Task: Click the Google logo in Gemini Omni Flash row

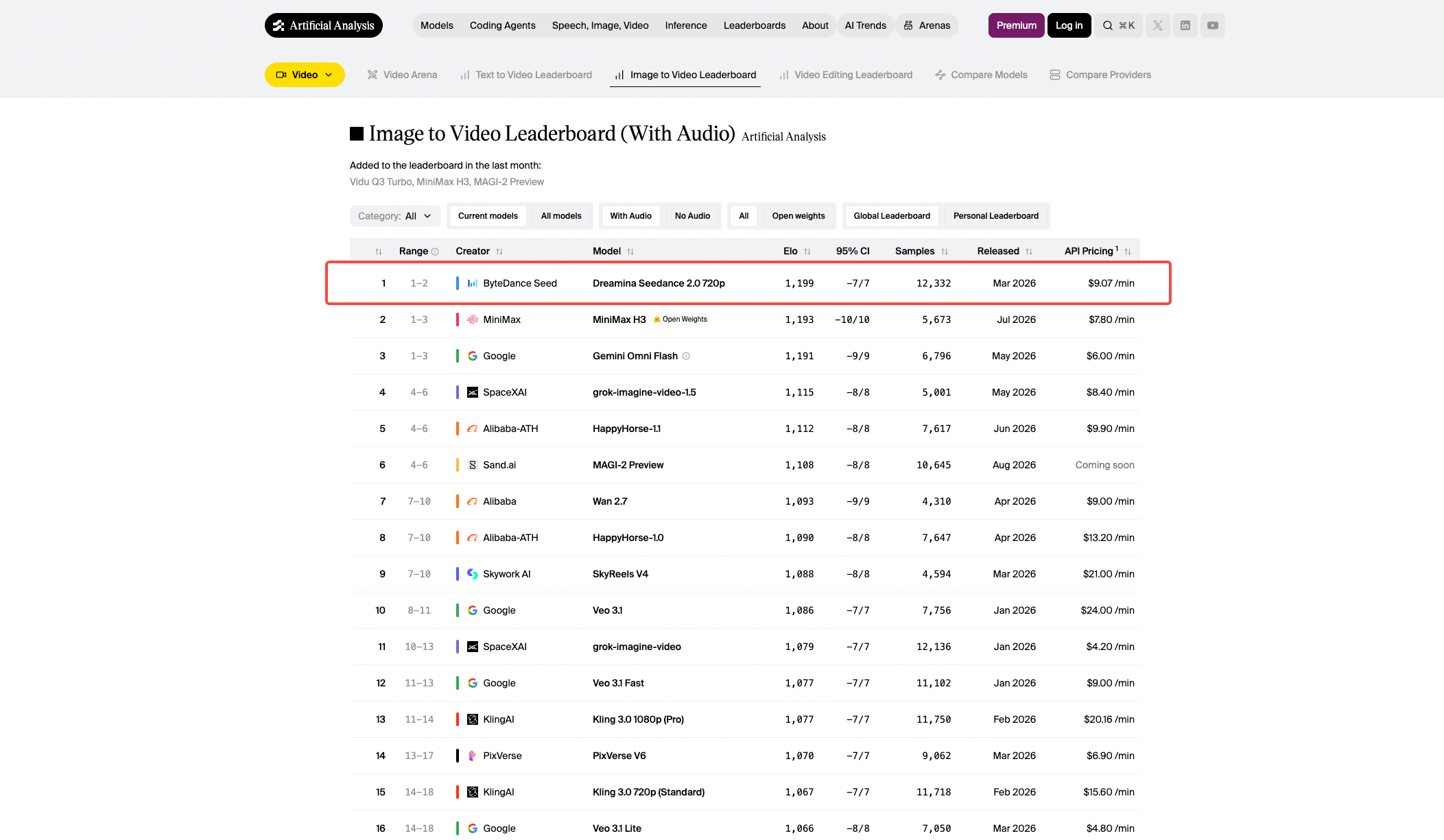Action: click(473, 356)
